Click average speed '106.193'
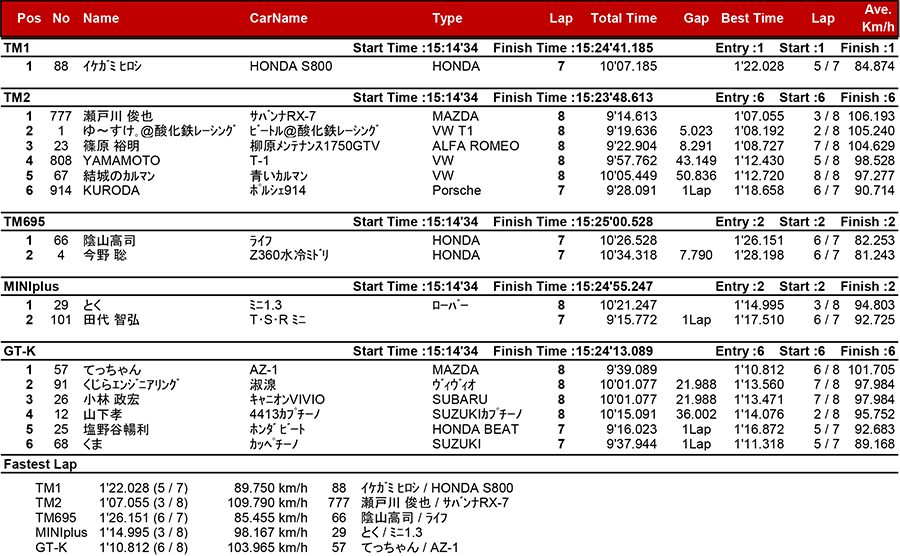 [871, 116]
